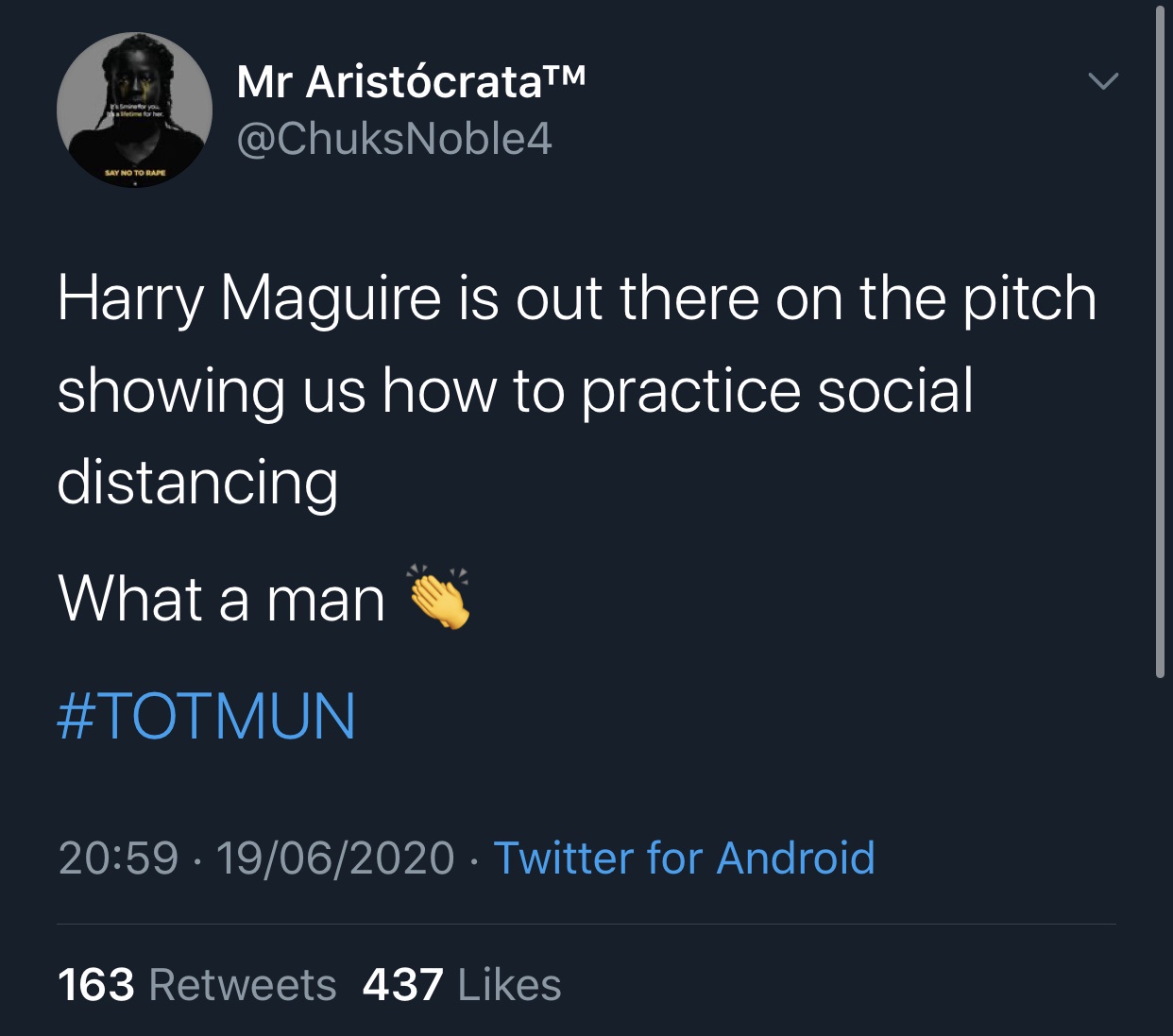Screen dimensions: 1173x1036
Task: Click the word "distancing" in tweet
Action: click(197, 482)
